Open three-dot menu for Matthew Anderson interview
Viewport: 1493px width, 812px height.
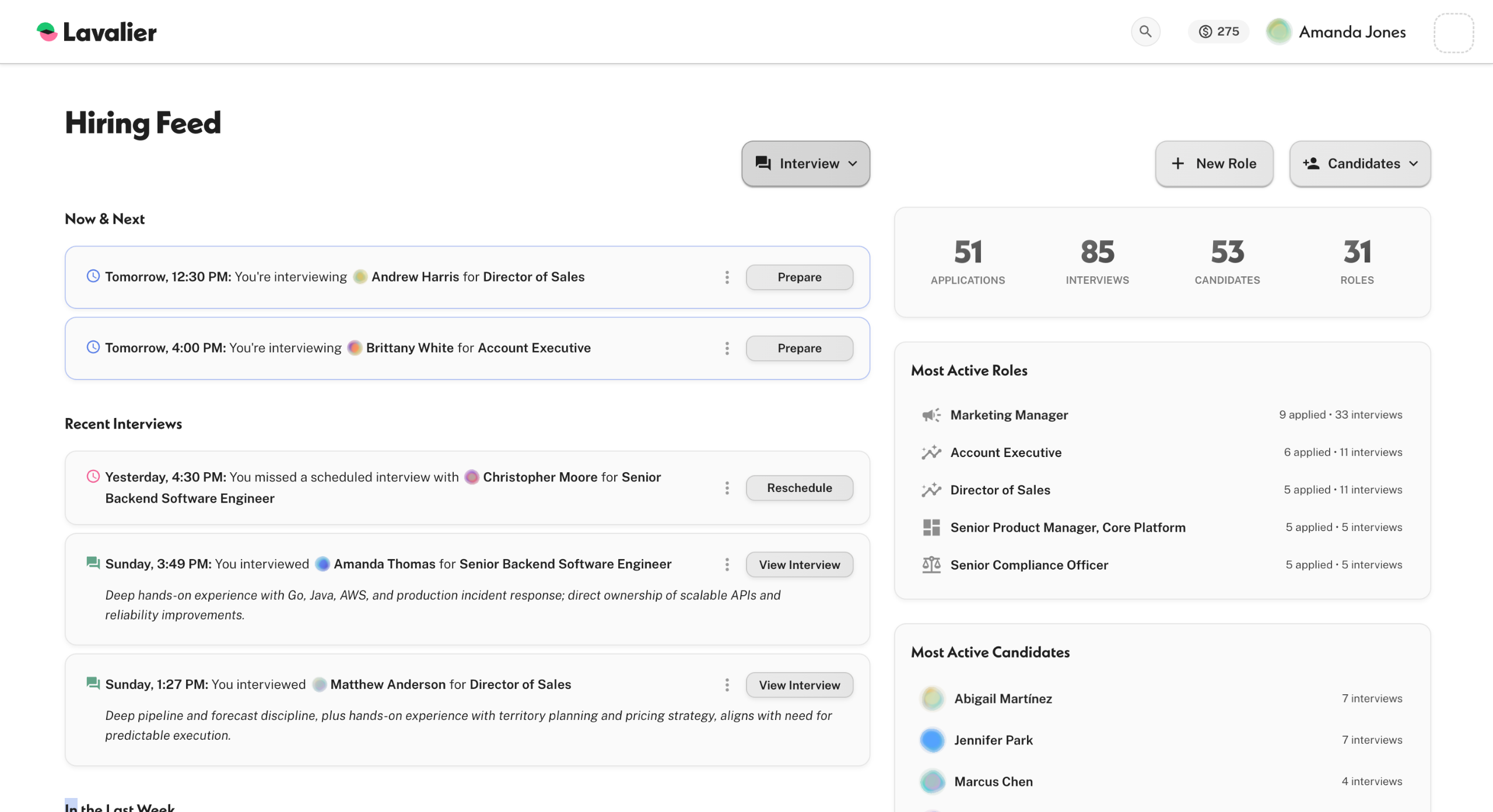click(x=727, y=685)
